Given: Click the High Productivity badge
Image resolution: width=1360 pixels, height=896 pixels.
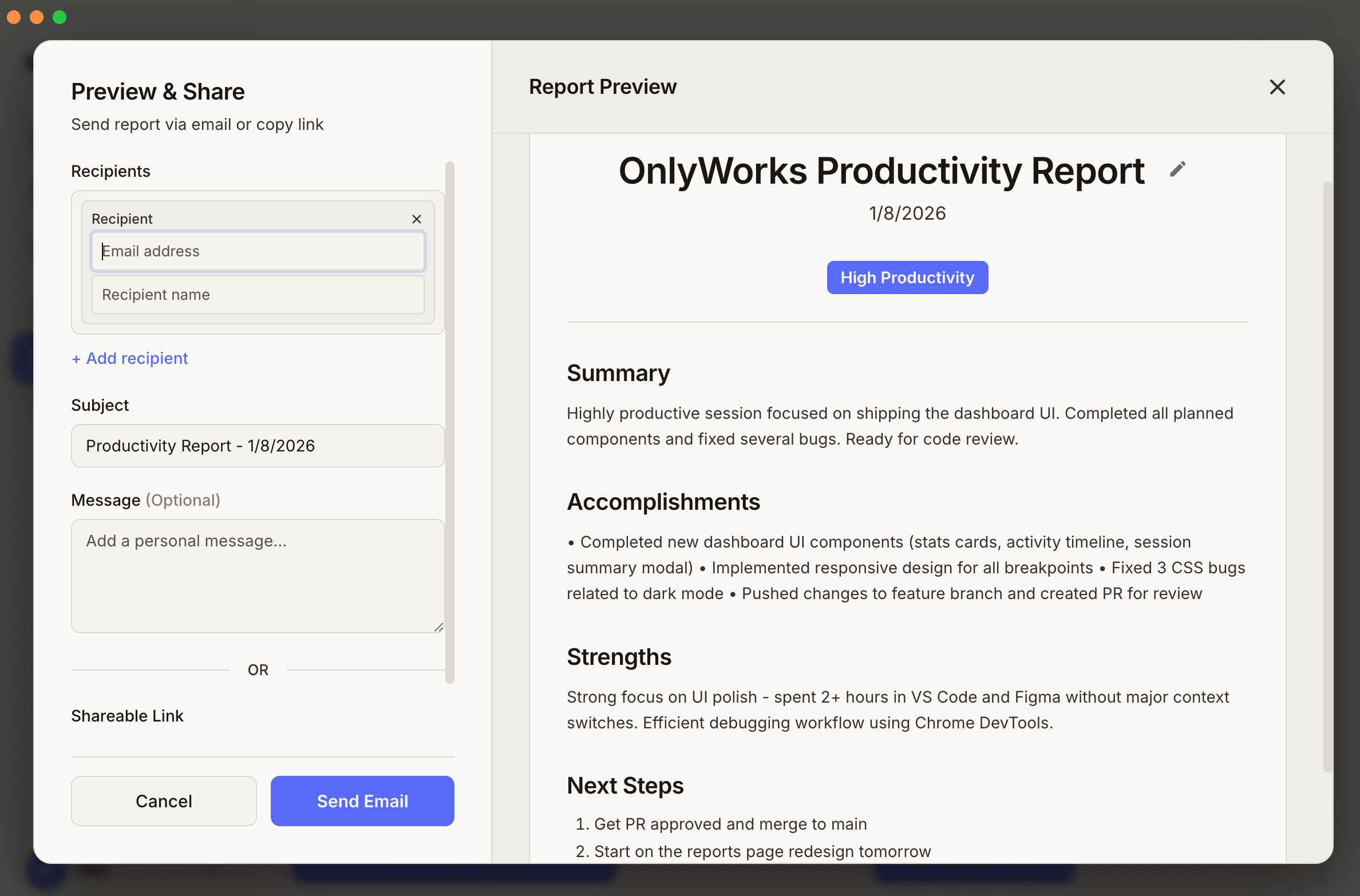Looking at the screenshot, I should pyautogui.click(x=907, y=277).
